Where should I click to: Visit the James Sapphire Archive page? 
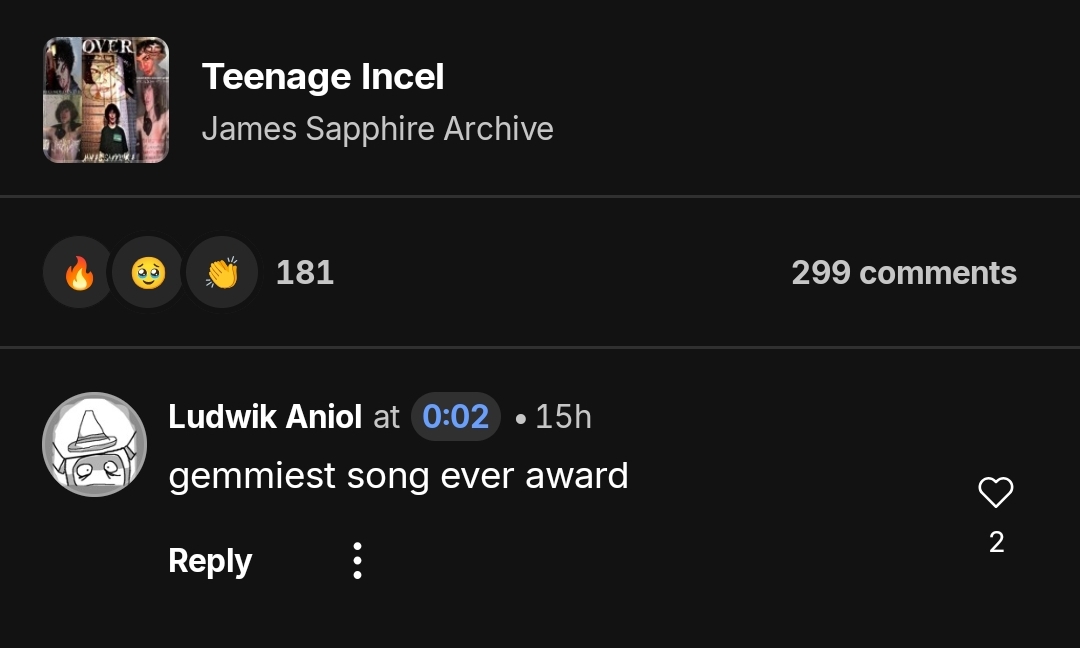pos(378,128)
